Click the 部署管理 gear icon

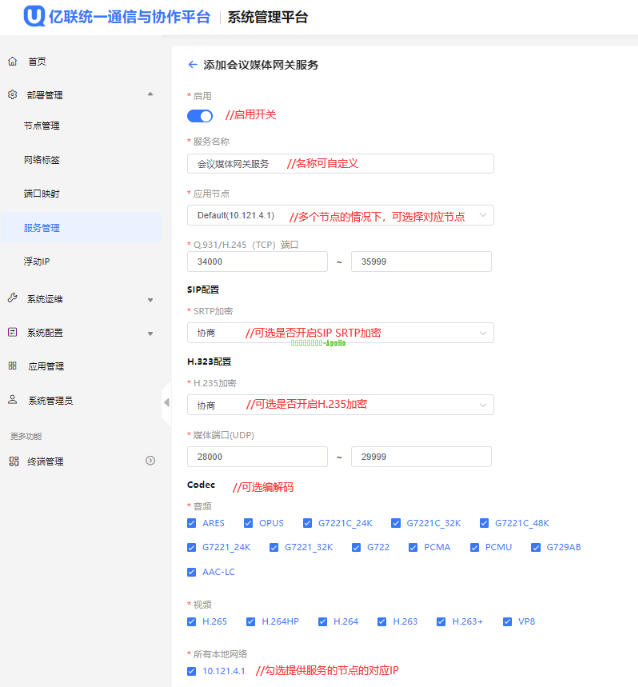[x=13, y=95]
